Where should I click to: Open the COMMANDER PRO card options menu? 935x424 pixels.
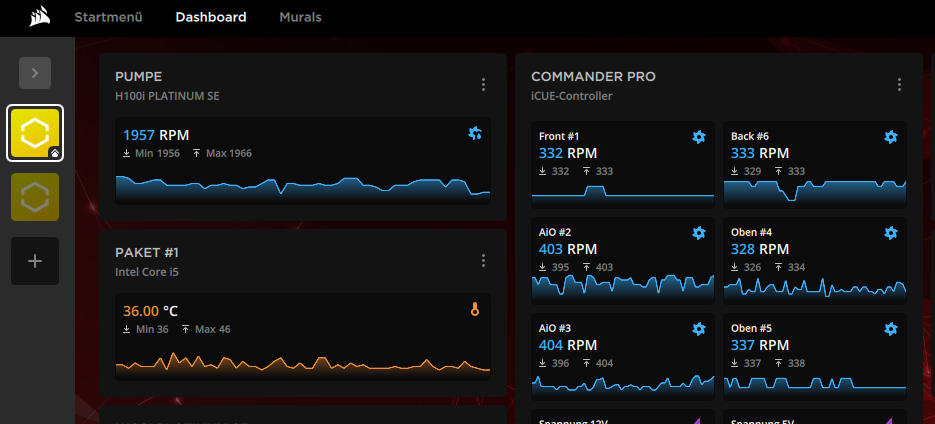(899, 85)
